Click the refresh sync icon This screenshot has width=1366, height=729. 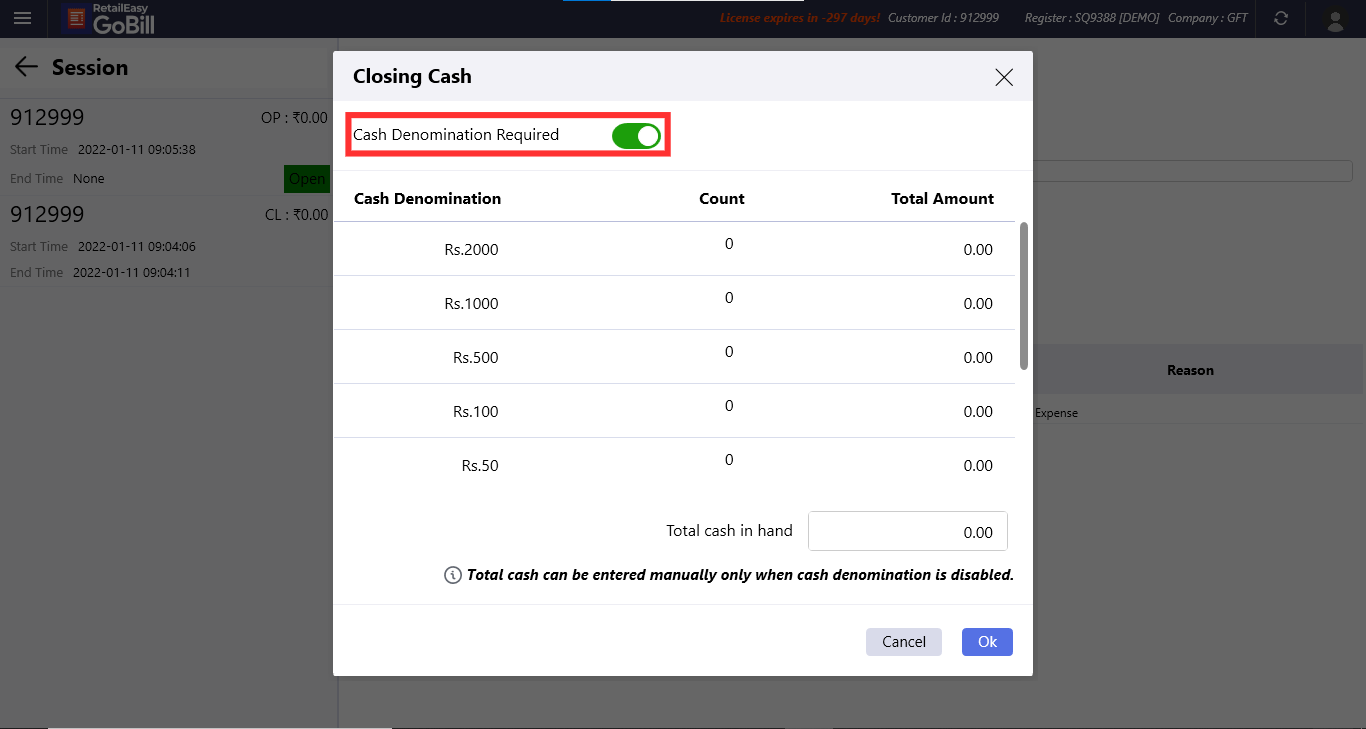point(1281,18)
